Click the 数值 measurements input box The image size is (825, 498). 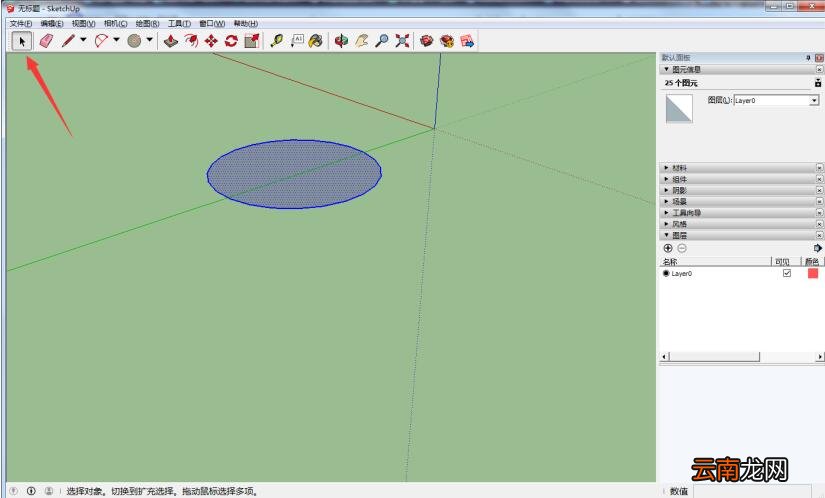click(x=751, y=491)
